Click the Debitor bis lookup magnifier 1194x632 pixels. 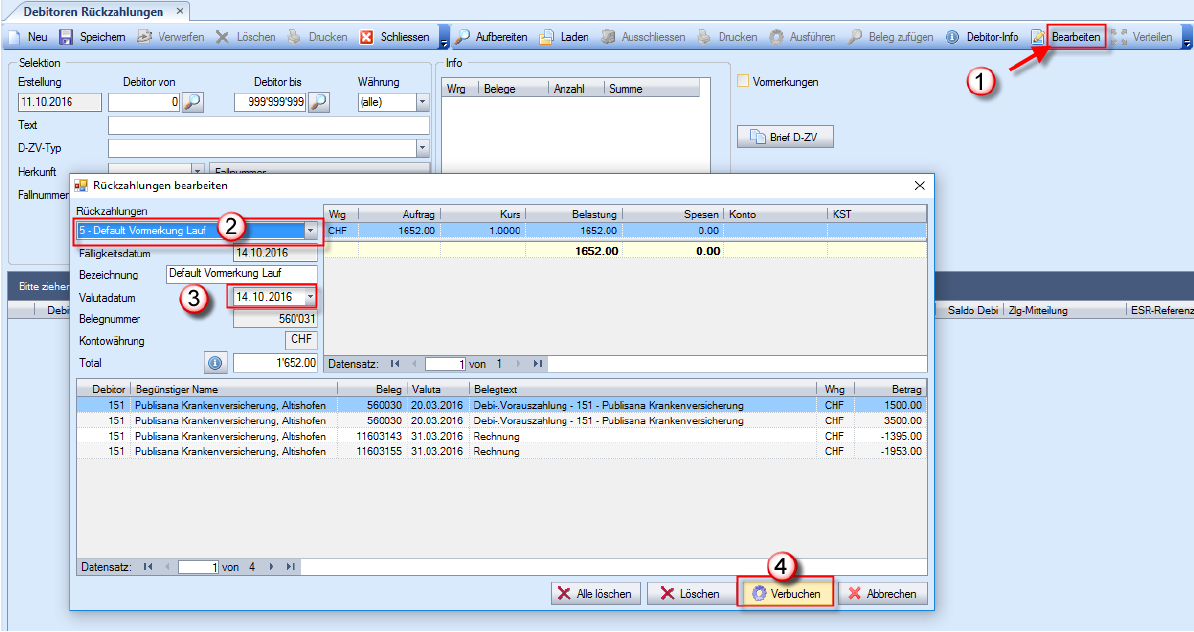318,102
